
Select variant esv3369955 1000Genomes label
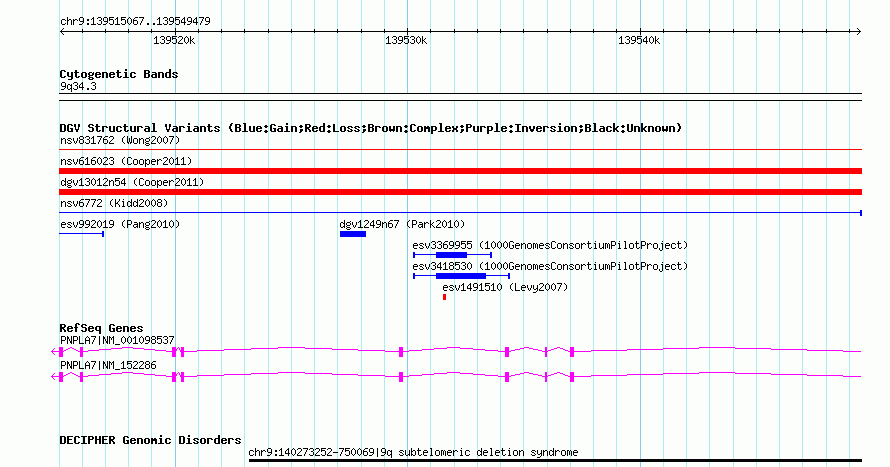point(550,245)
